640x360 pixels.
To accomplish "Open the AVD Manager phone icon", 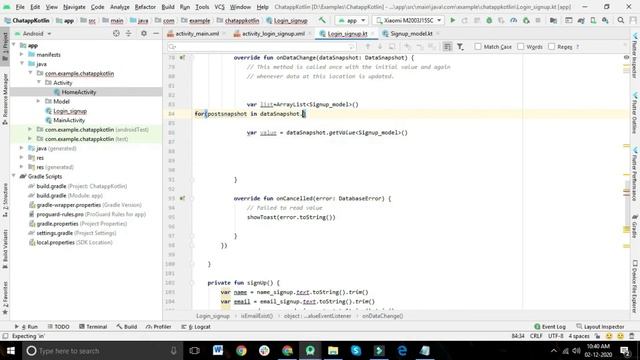I will 593,20.
